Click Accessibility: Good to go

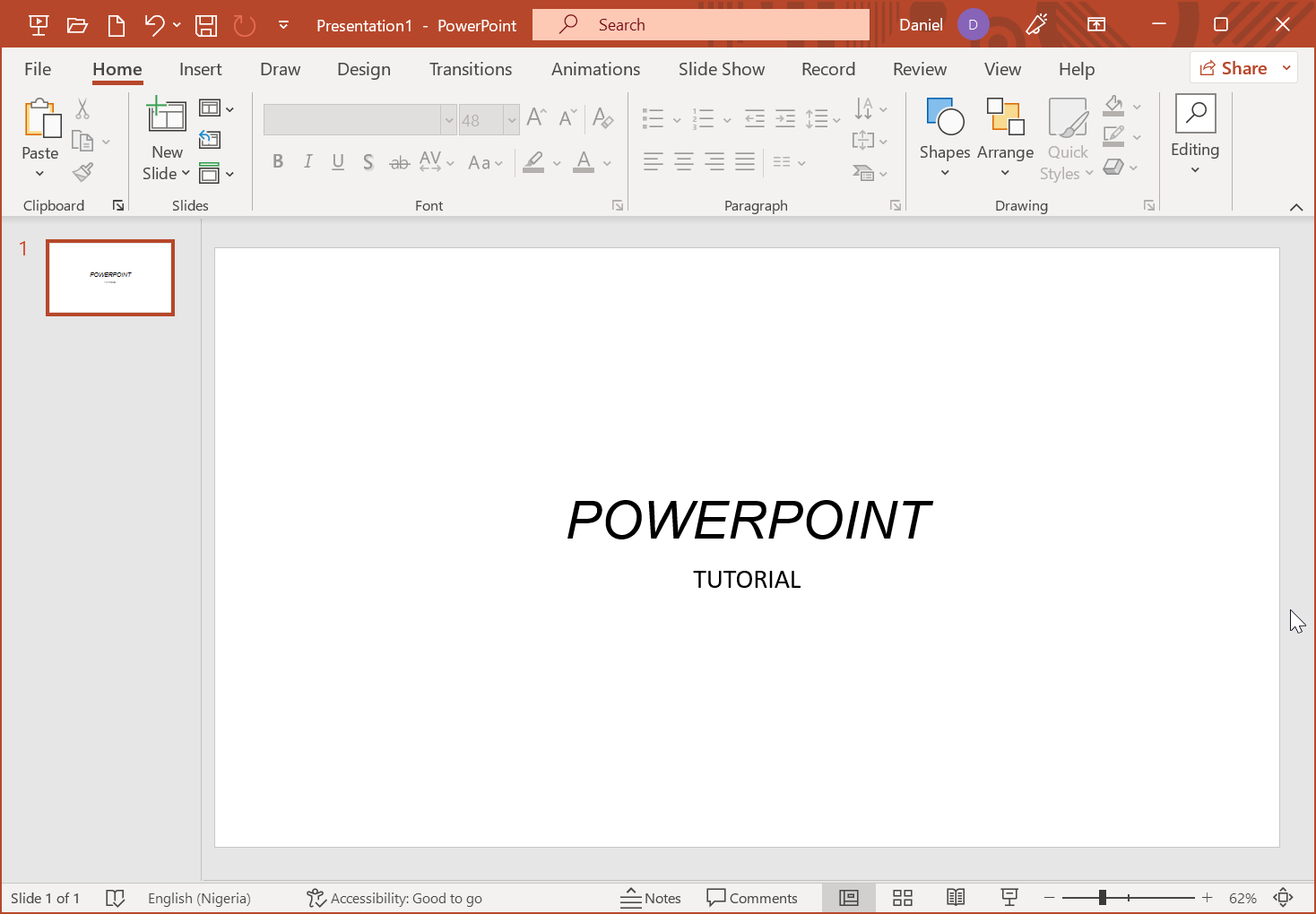(394, 898)
